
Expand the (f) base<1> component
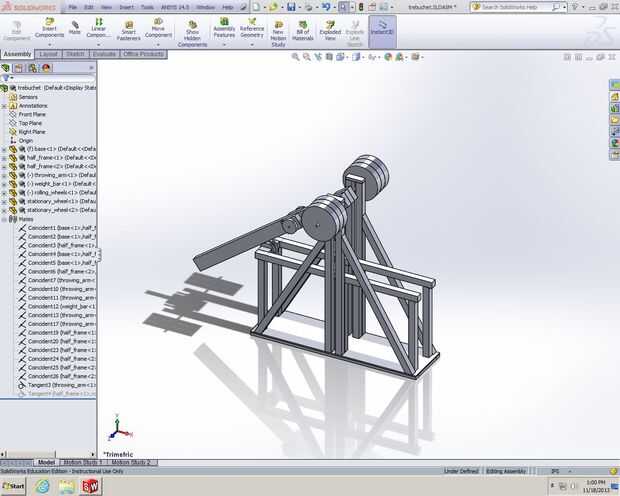[x=4, y=149]
